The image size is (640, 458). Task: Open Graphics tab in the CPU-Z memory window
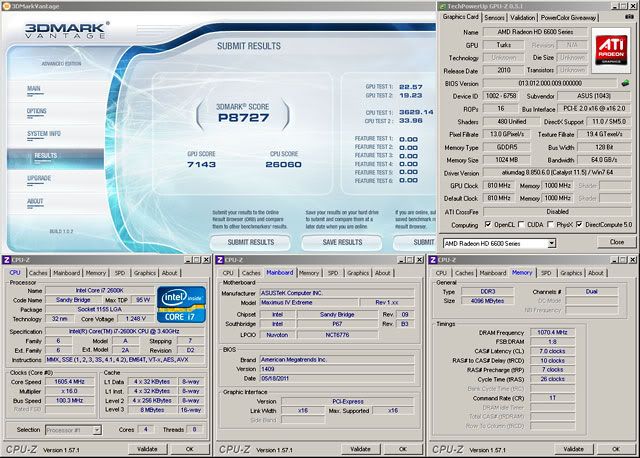point(571,273)
